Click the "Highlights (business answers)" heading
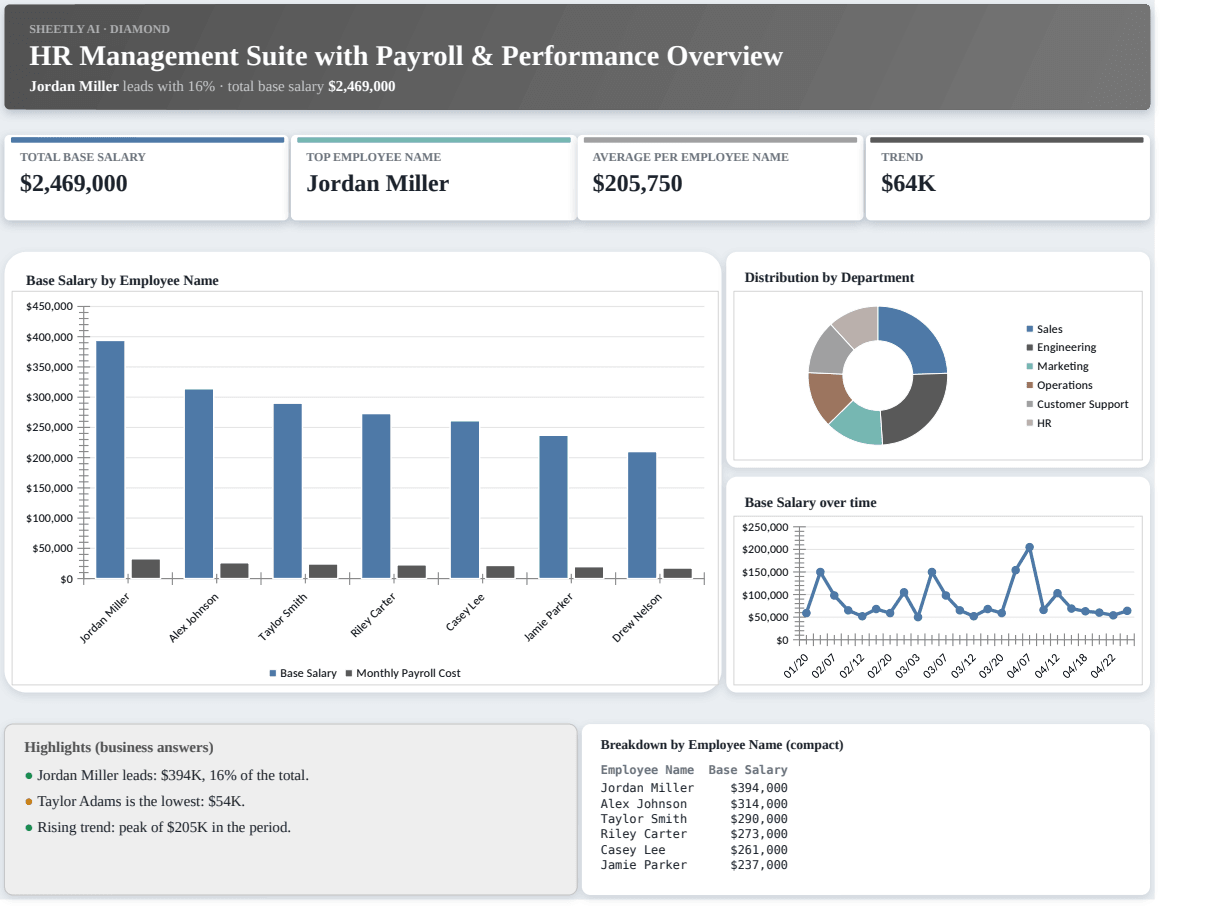The height and width of the screenshot is (922, 1227). [x=119, y=747]
